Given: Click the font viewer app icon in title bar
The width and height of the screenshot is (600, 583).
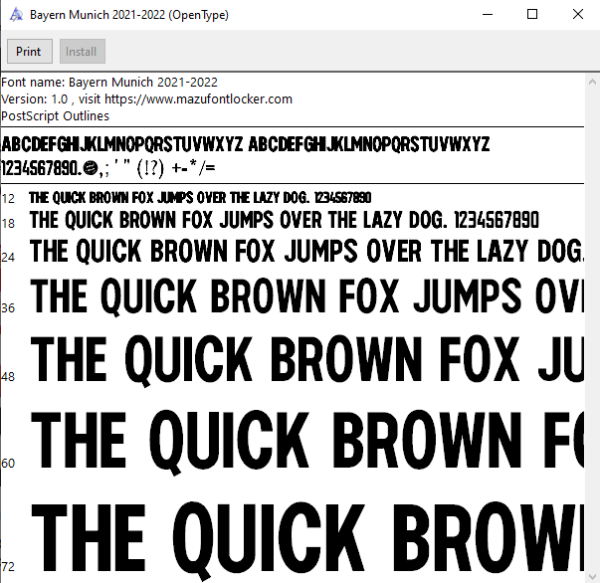Looking at the screenshot, I should (x=16, y=15).
